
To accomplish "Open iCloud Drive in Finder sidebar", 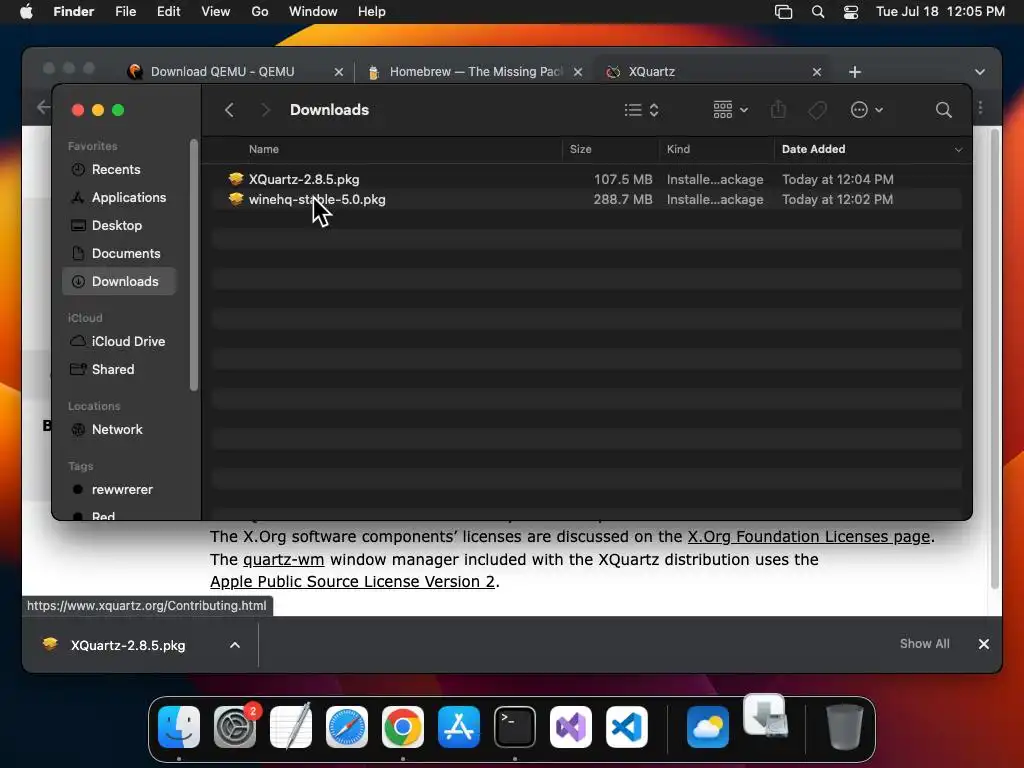I will (119, 342).
